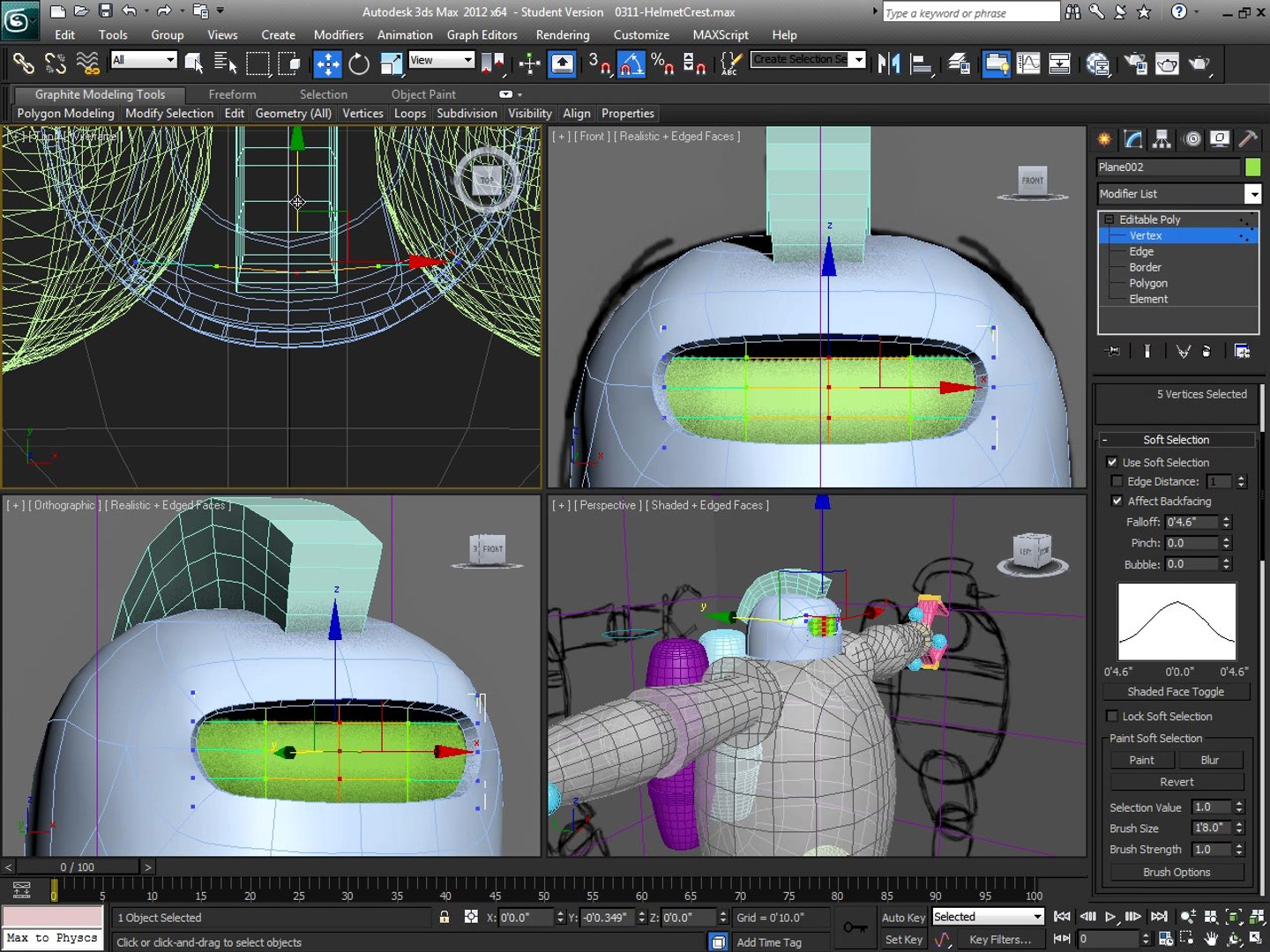Image resolution: width=1270 pixels, height=952 pixels.
Task: Click the Select and Link icon
Action: pyautogui.click(x=24, y=63)
